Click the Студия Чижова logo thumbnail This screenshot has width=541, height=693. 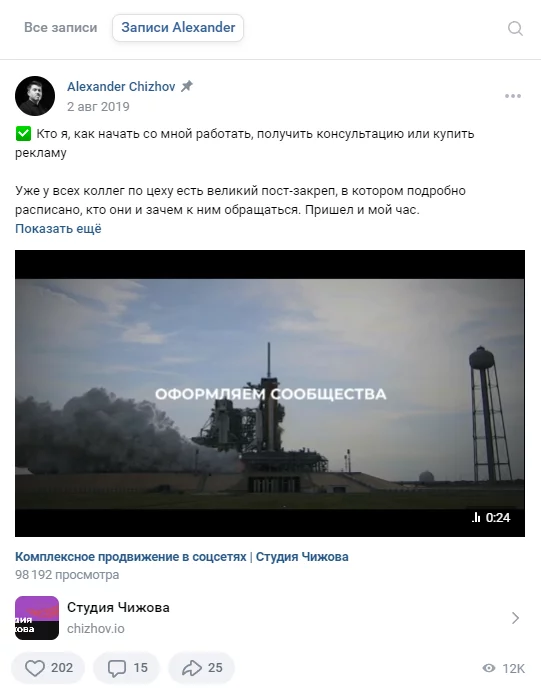[37, 618]
